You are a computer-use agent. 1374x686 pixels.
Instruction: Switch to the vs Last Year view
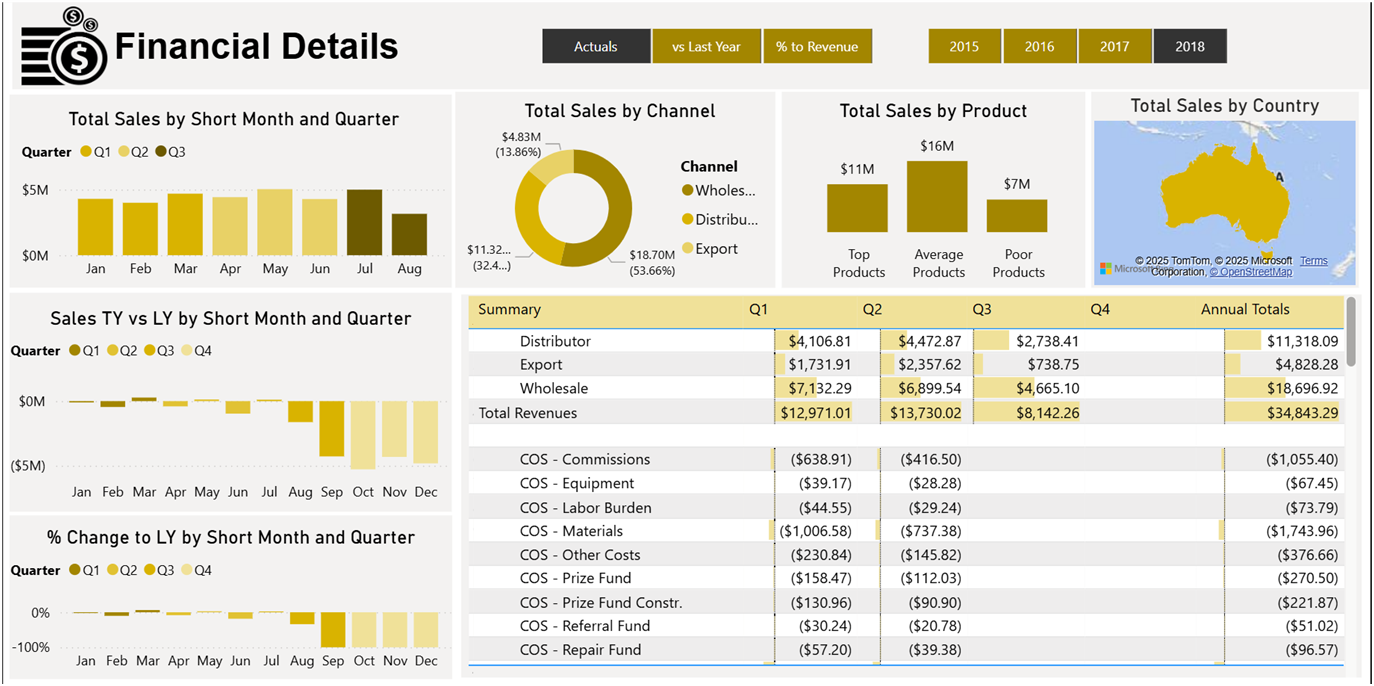[707, 46]
